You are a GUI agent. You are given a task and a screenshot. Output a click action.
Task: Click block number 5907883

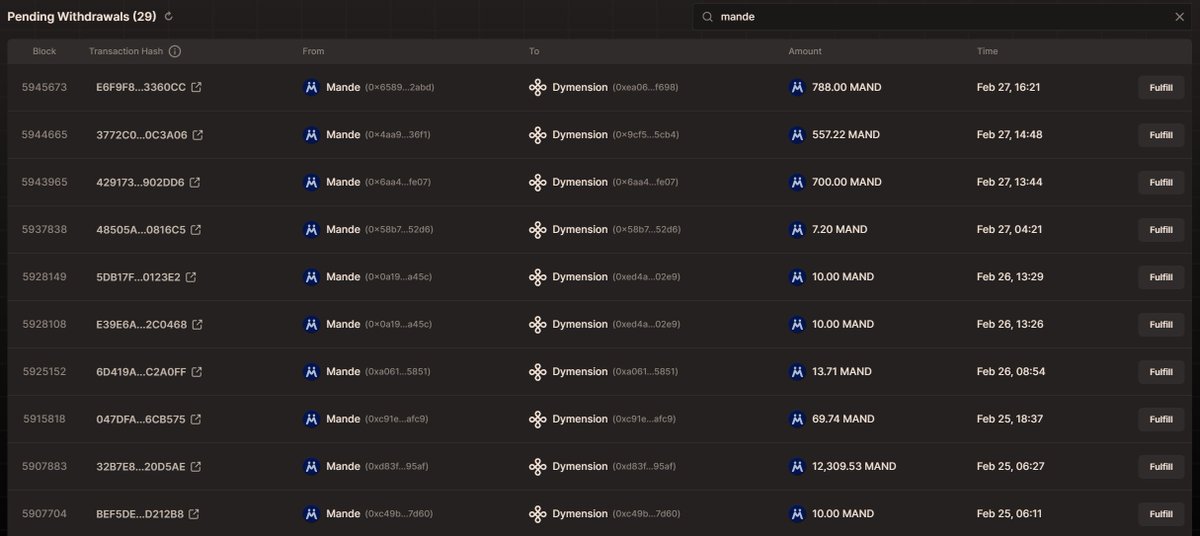tap(45, 467)
